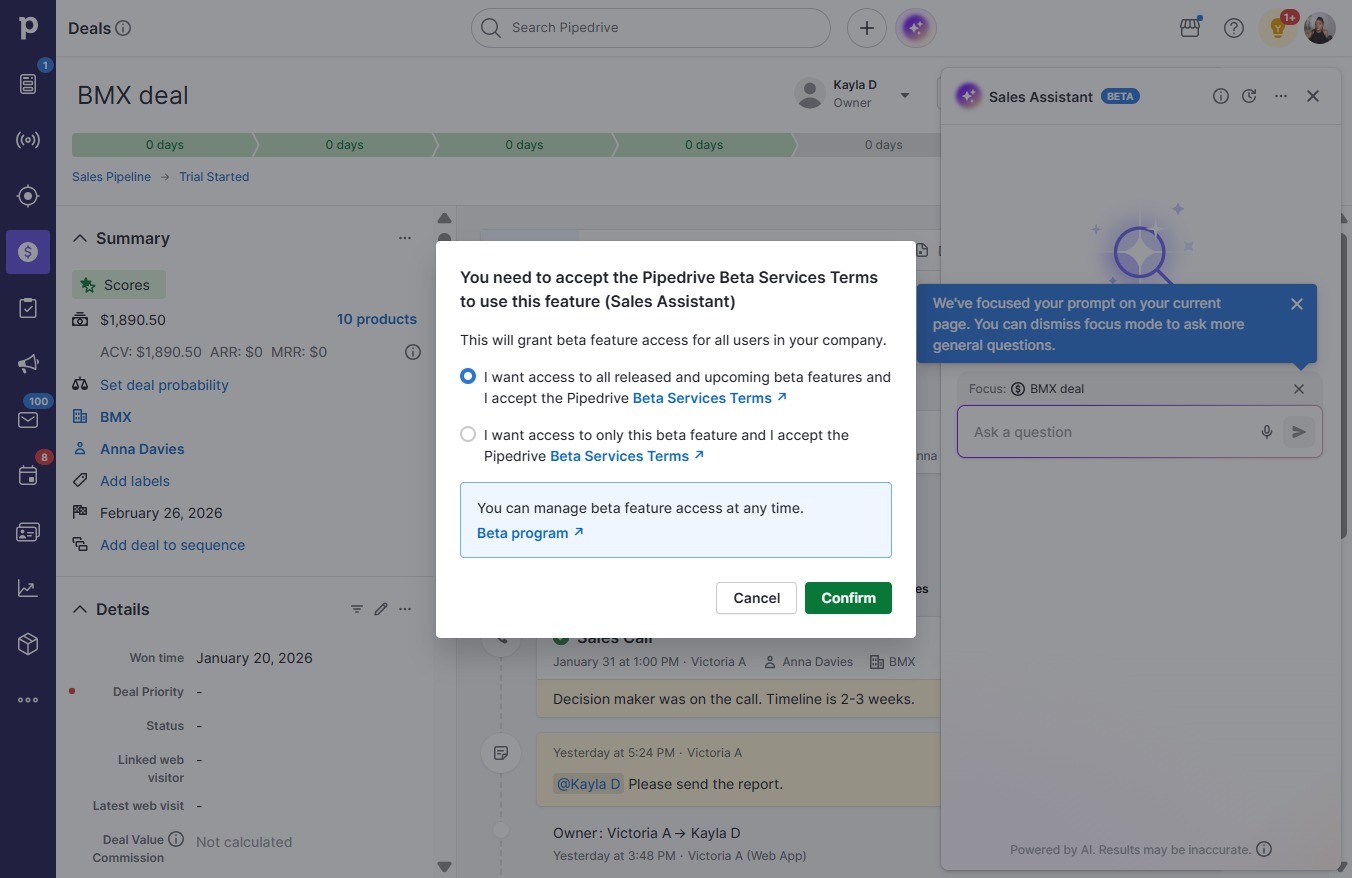Open the lightbulb tips icon
Image resolution: width=1352 pixels, height=878 pixels.
pos(1277,28)
